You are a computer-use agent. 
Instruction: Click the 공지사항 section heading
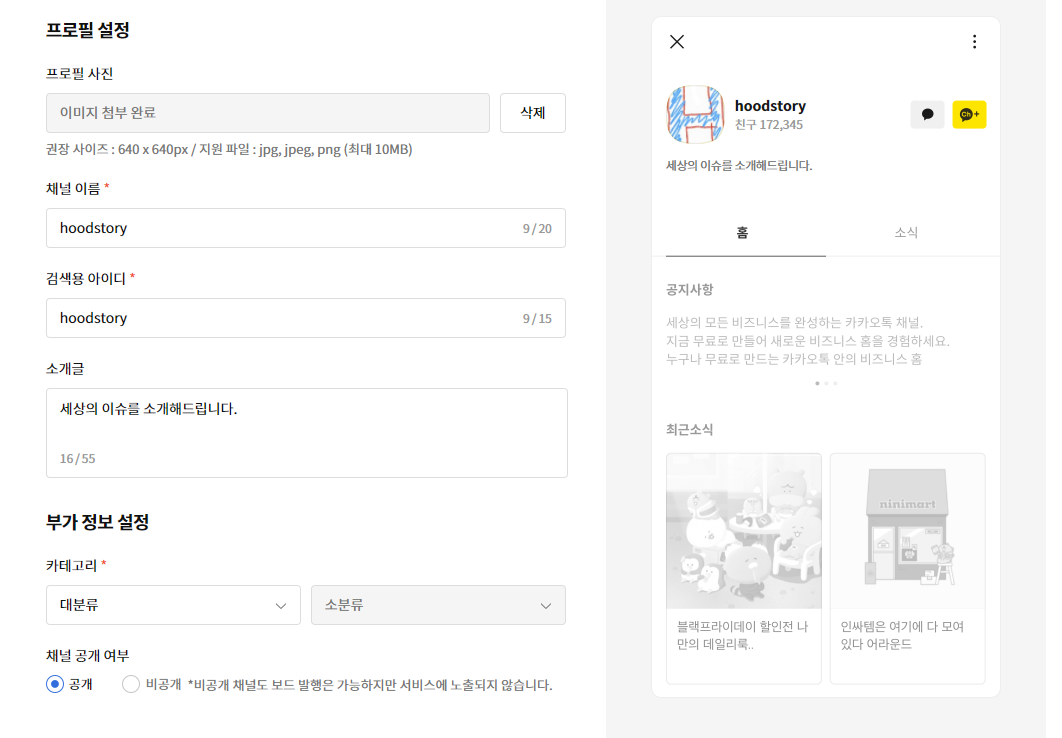689,290
